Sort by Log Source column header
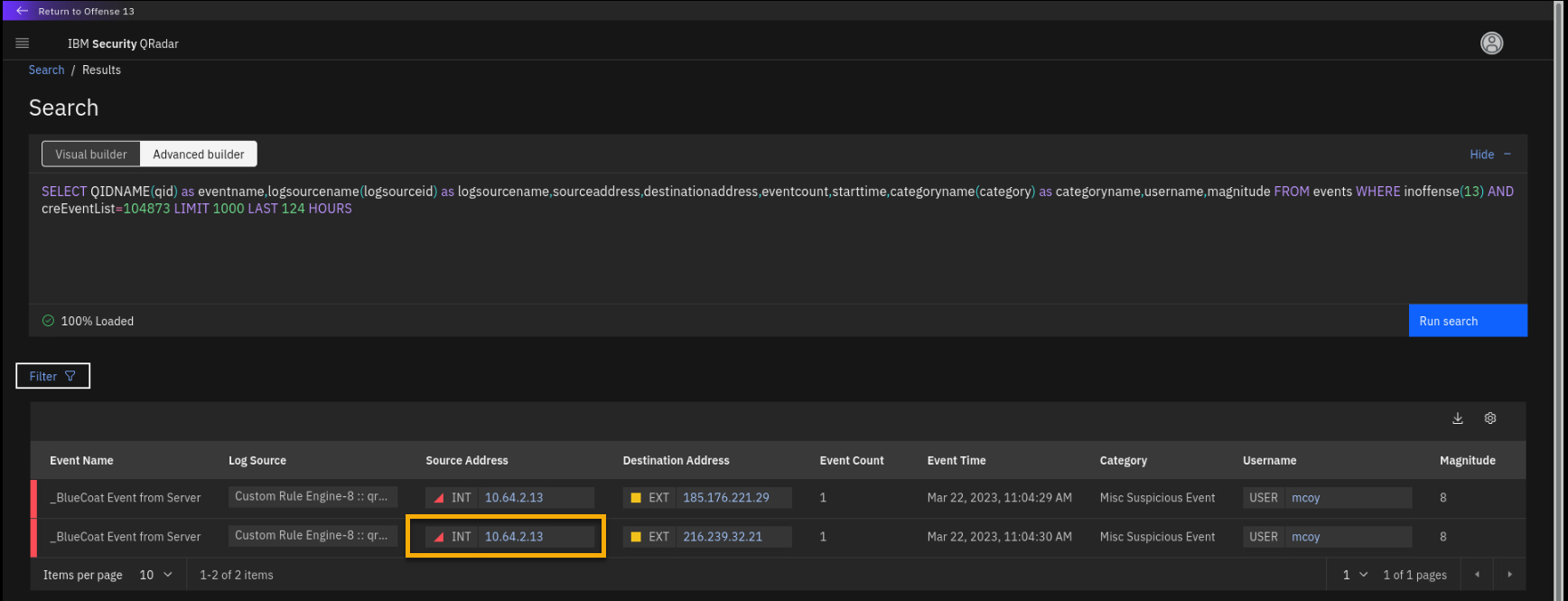The image size is (1568, 601). point(257,460)
